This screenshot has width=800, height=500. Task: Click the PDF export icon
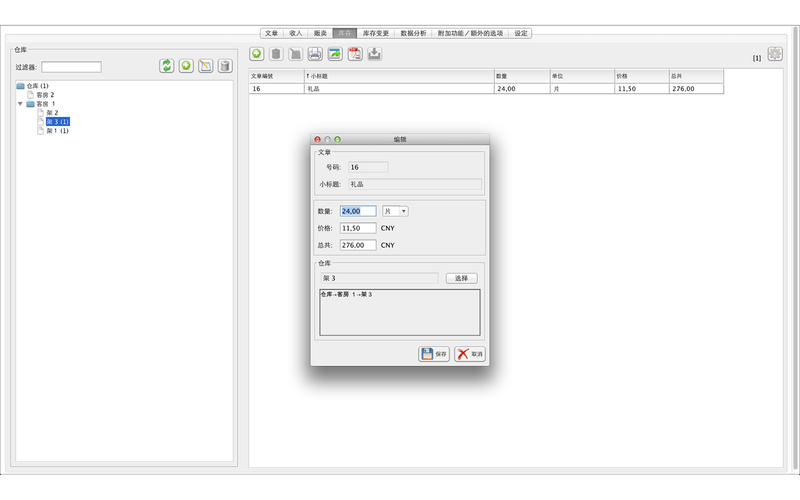354,54
